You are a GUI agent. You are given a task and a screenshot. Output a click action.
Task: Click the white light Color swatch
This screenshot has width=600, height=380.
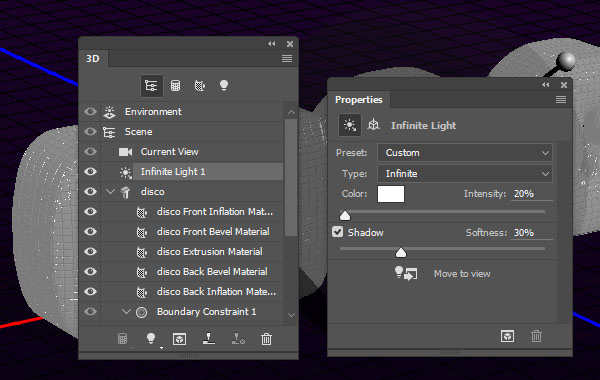click(391, 194)
